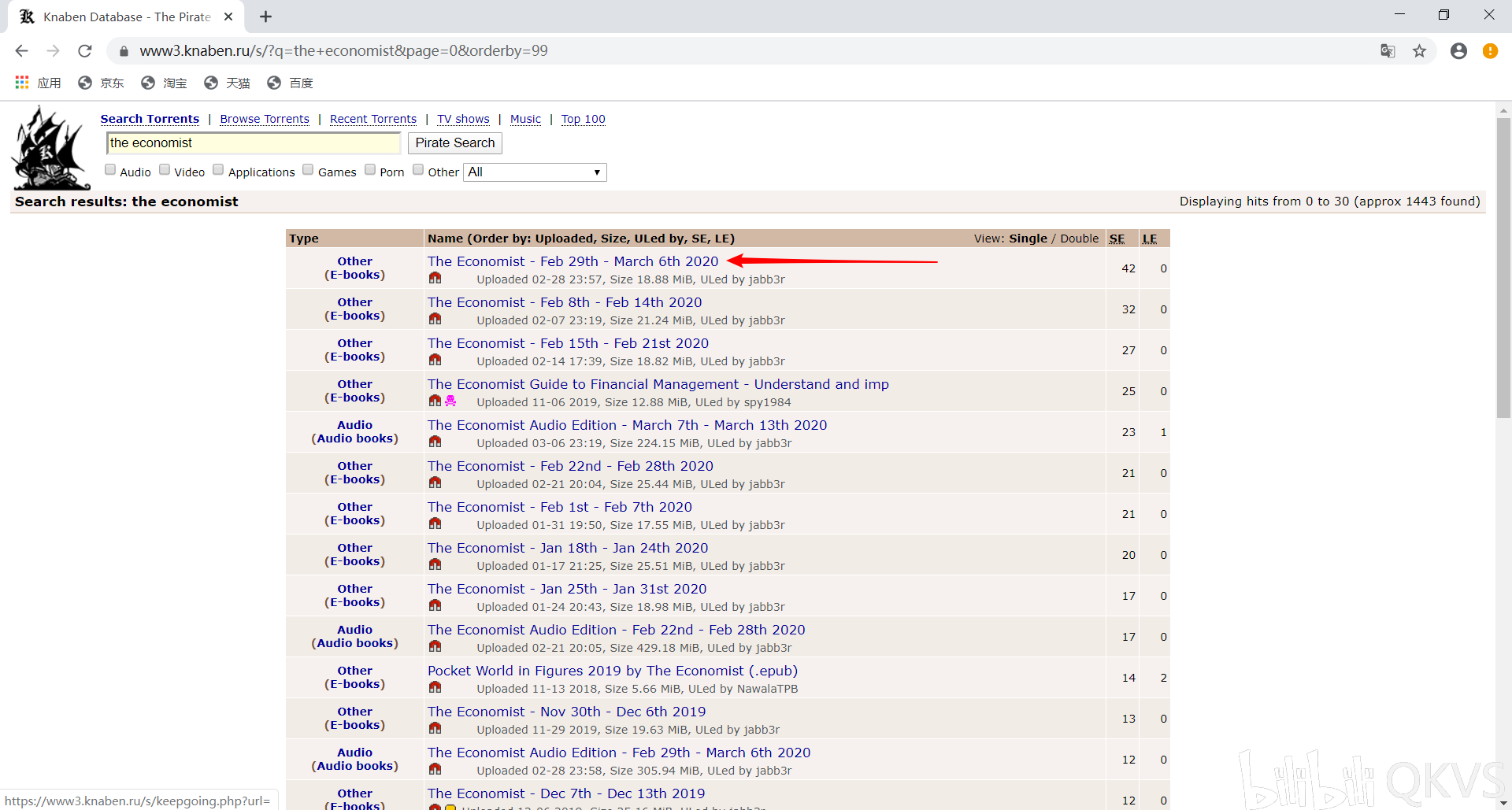
Task: Click the orange Chrome update alert icon
Action: (1490, 51)
